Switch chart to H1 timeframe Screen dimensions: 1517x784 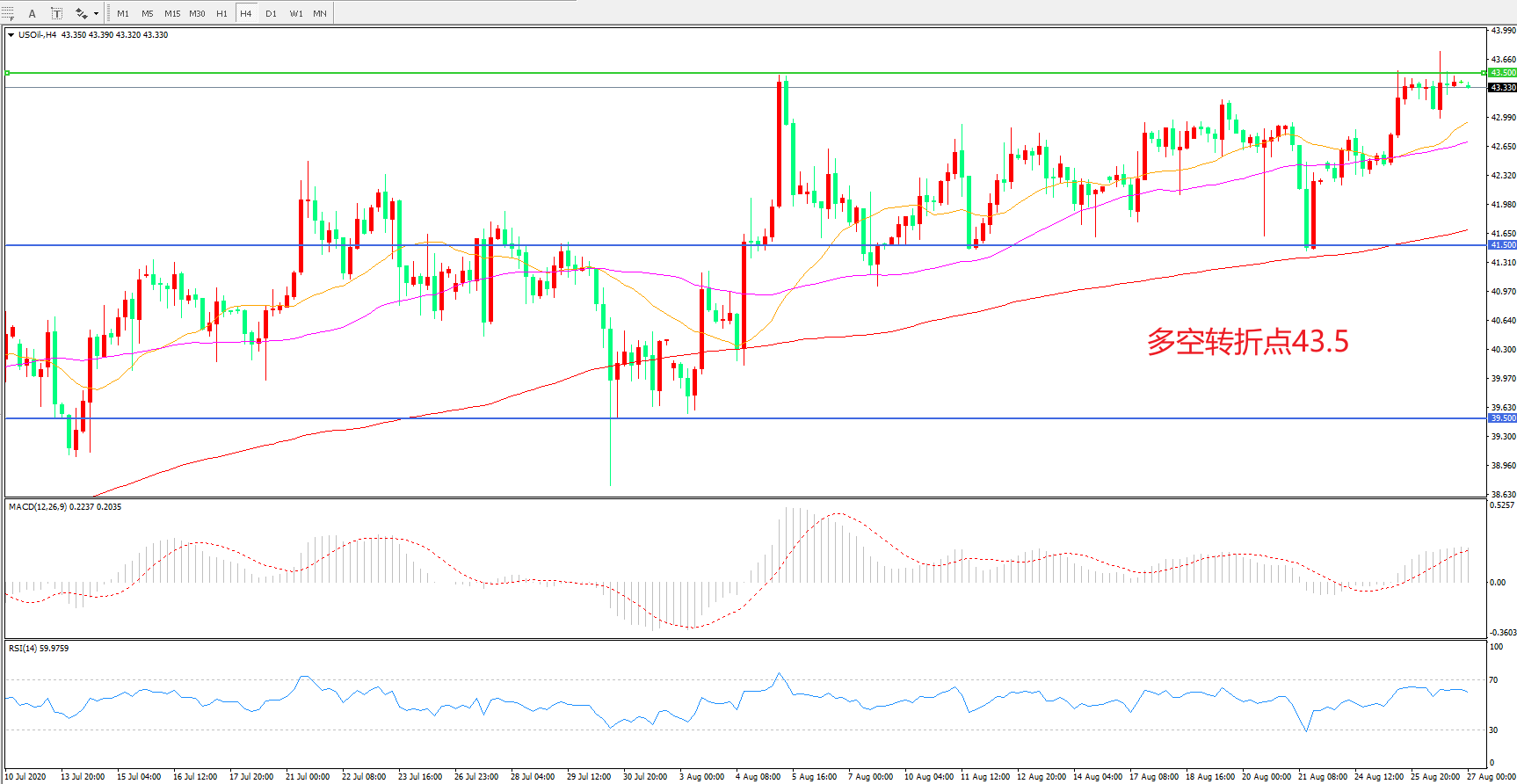tap(221, 13)
